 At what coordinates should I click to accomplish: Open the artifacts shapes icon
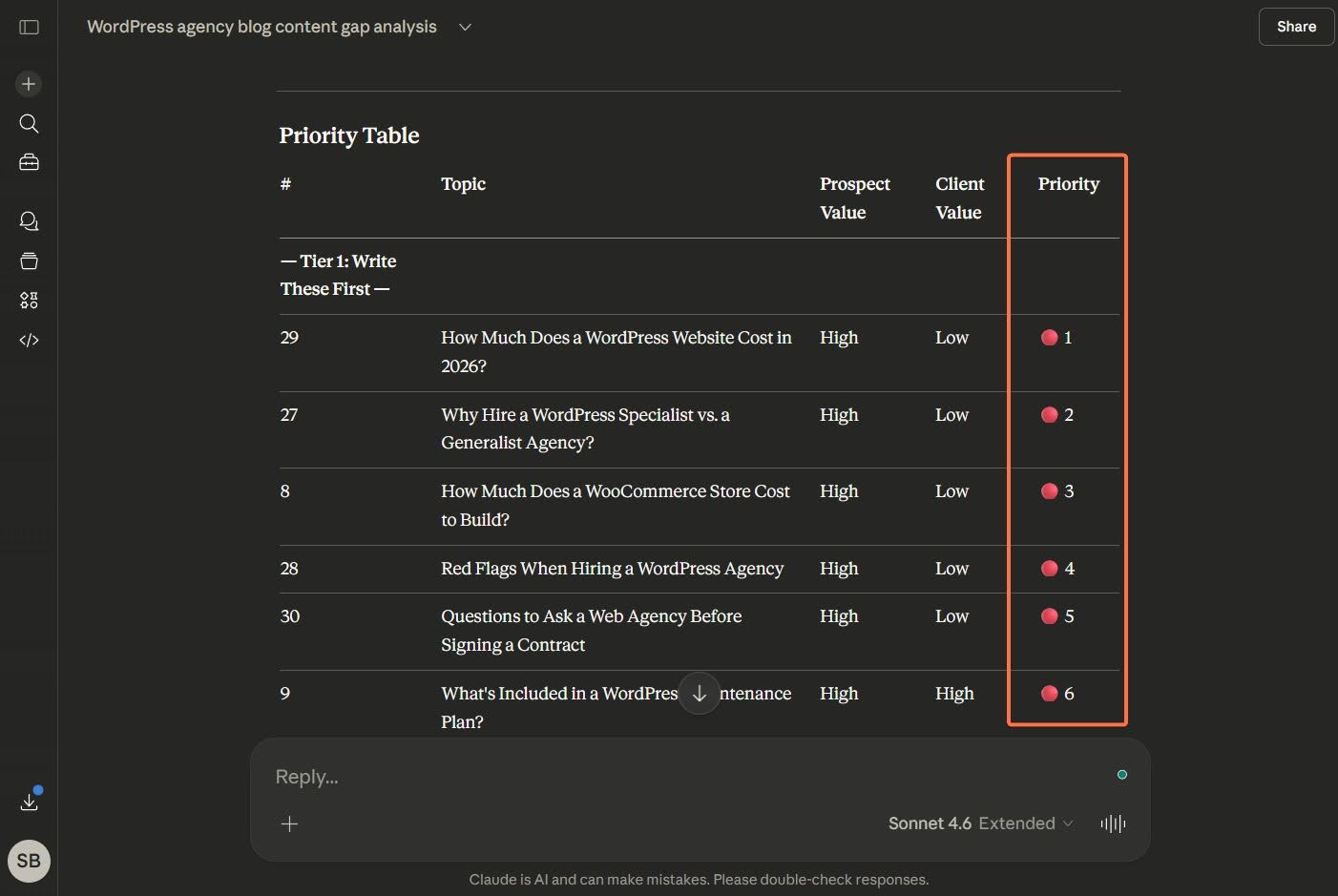(29, 301)
